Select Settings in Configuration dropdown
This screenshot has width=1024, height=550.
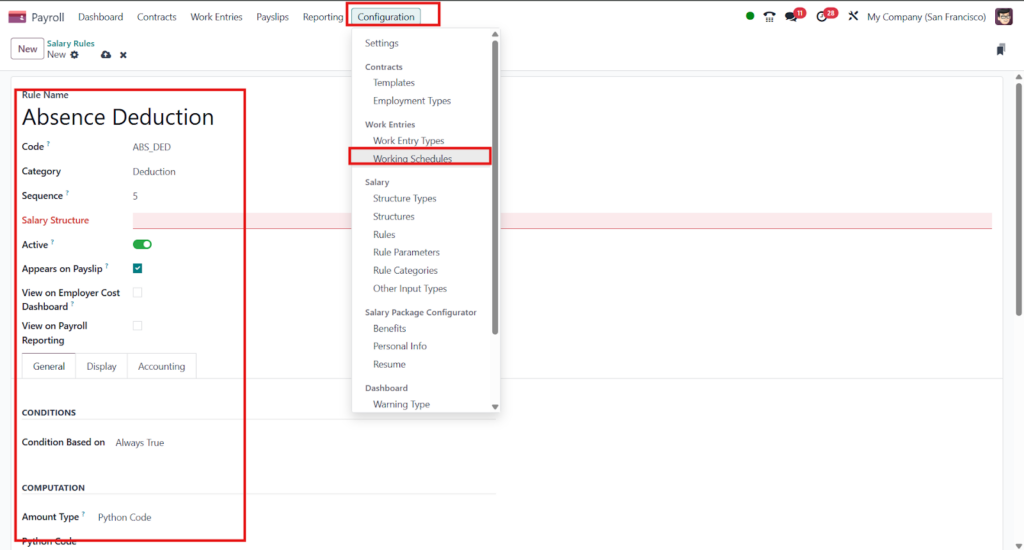tap(381, 43)
